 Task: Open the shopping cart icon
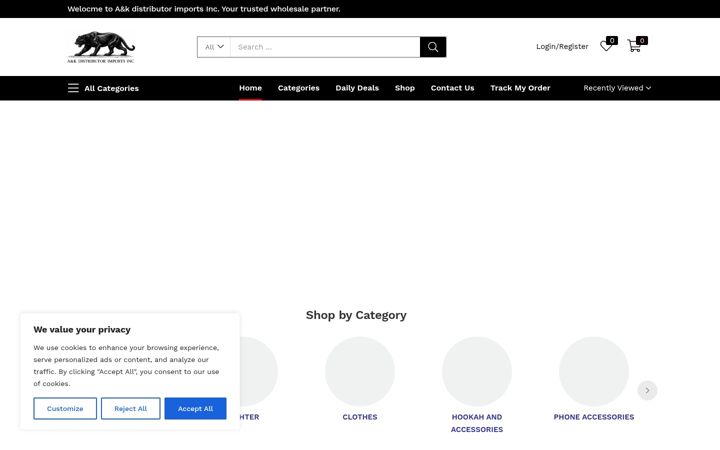(635, 46)
